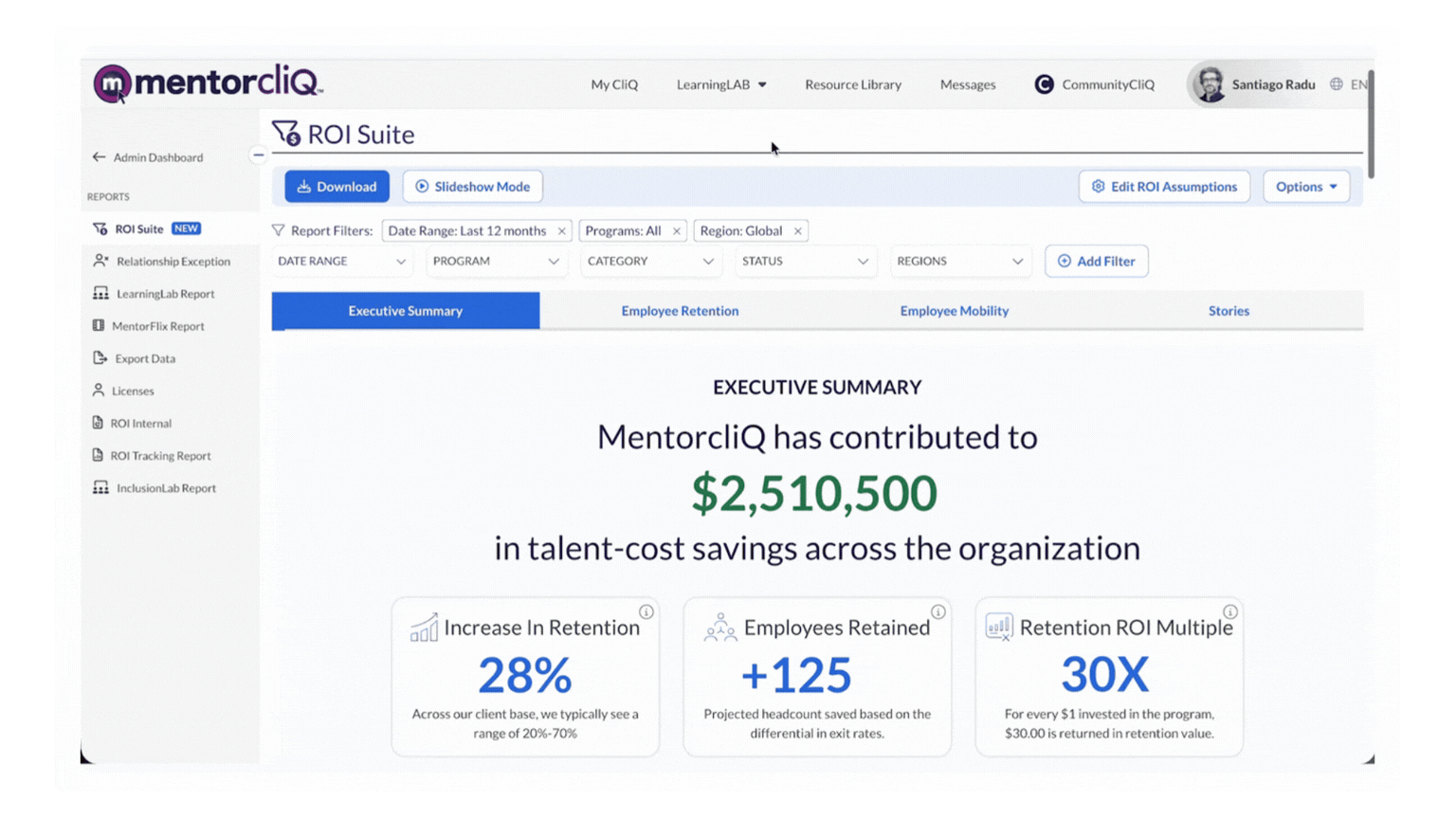Click the Download button
This screenshot has width=1456, height=819.
click(x=337, y=187)
